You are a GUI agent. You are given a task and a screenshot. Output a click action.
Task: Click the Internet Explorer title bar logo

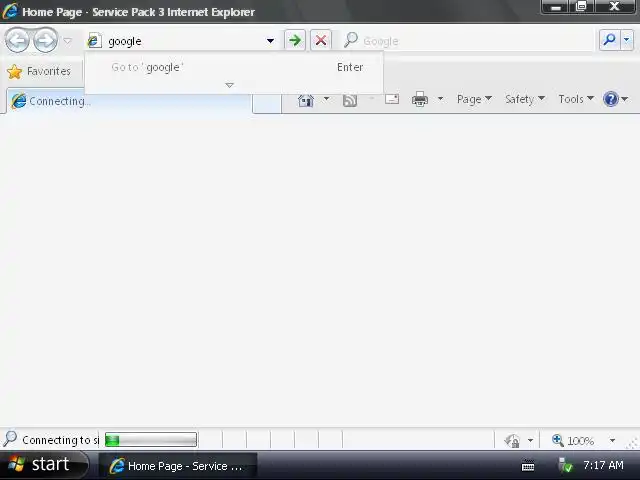tap(10, 11)
